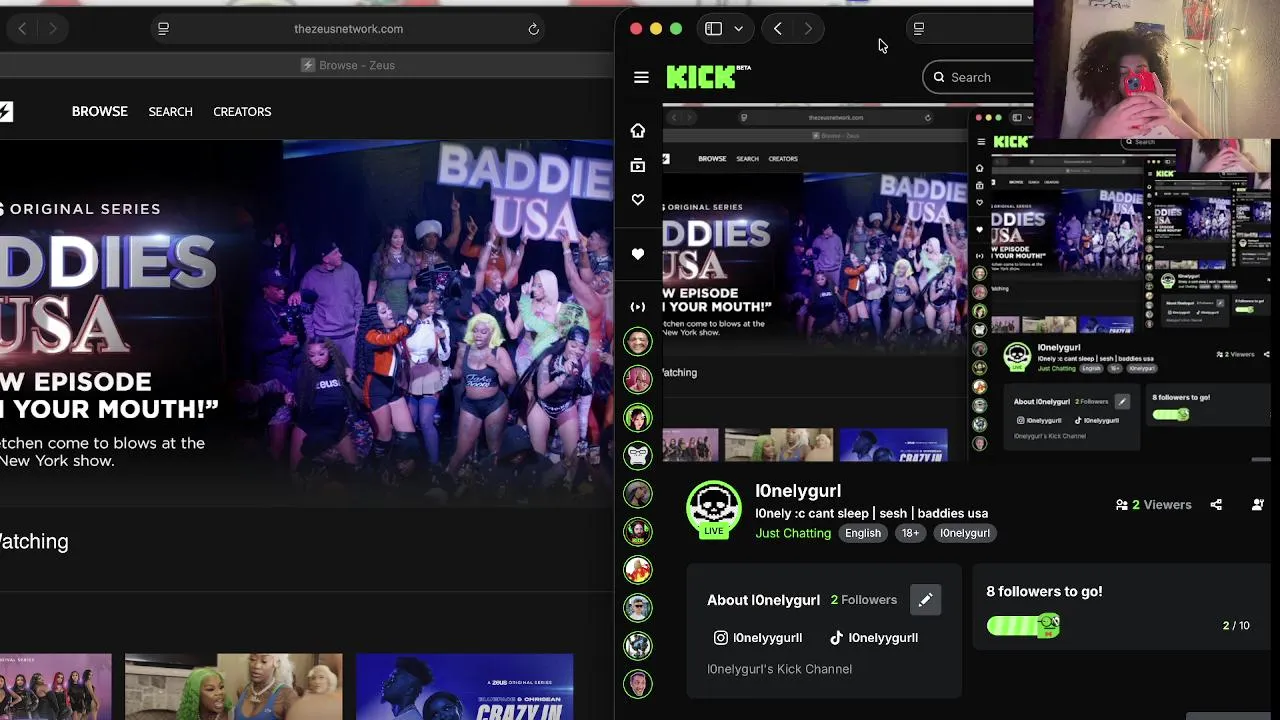Click the 2 / 10 goal count

coord(1236,626)
